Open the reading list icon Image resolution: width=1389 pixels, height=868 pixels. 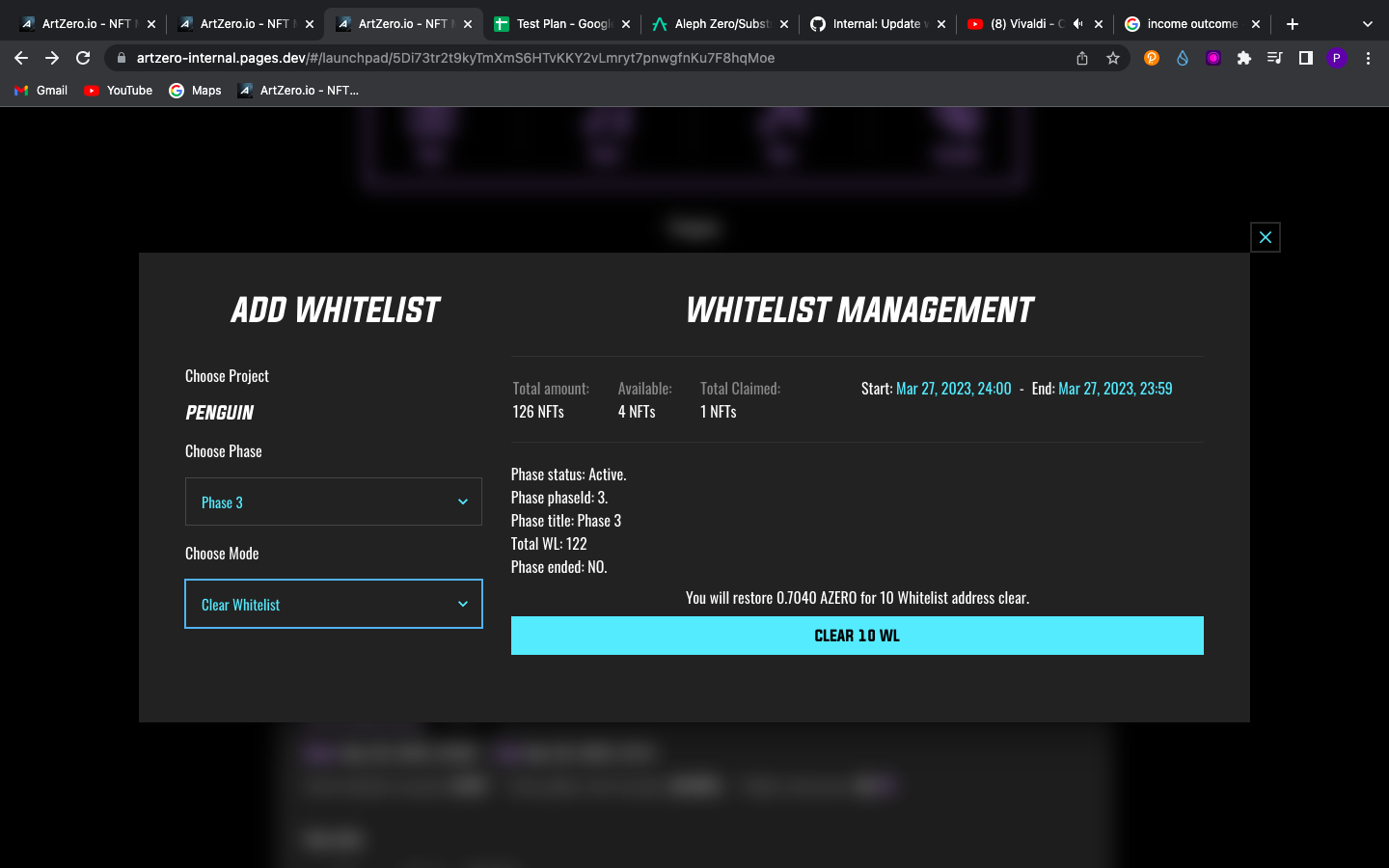1274,58
